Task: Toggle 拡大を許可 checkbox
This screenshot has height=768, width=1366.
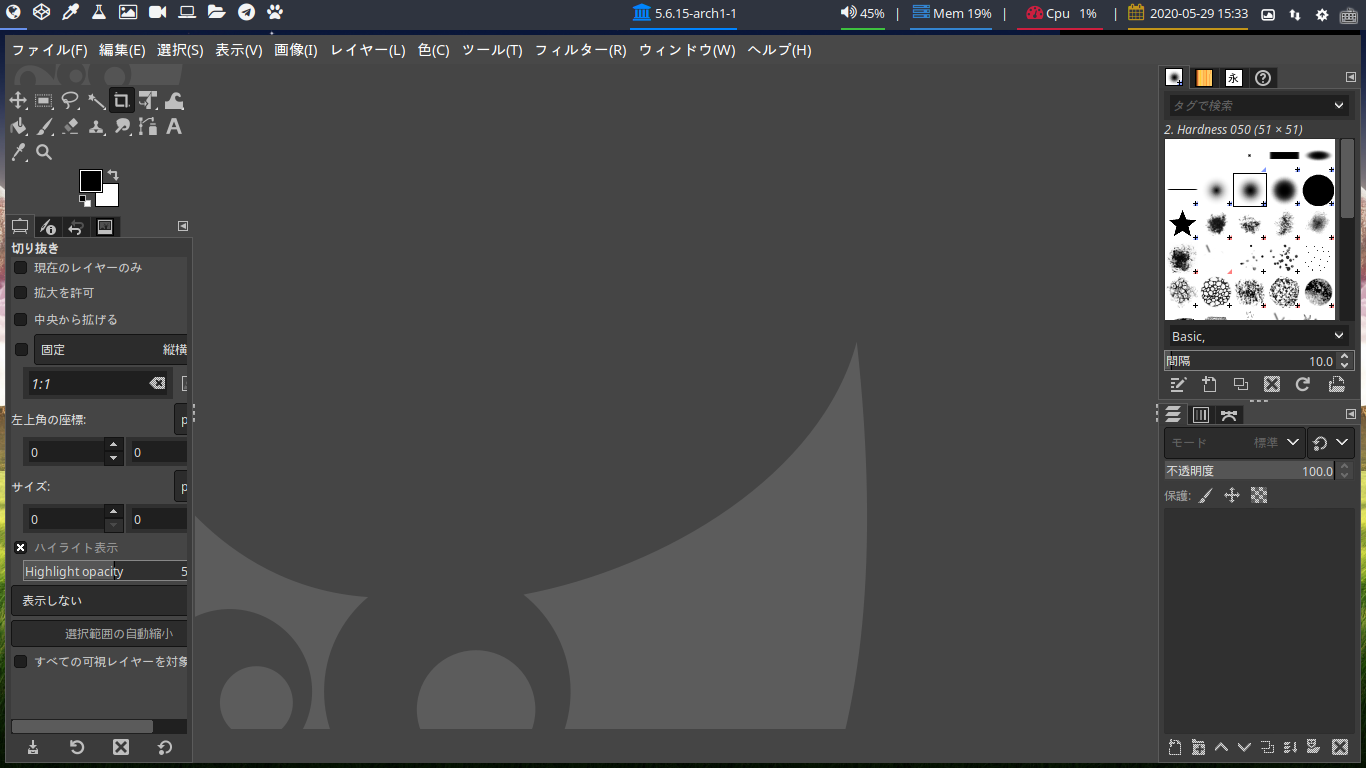Action: [20, 293]
